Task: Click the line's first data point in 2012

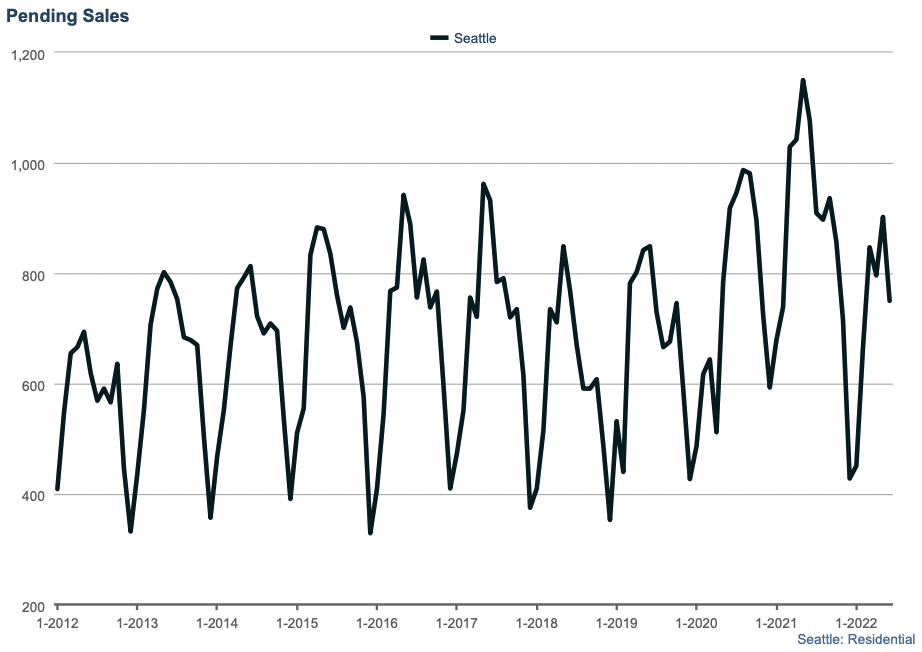Action: tap(58, 489)
